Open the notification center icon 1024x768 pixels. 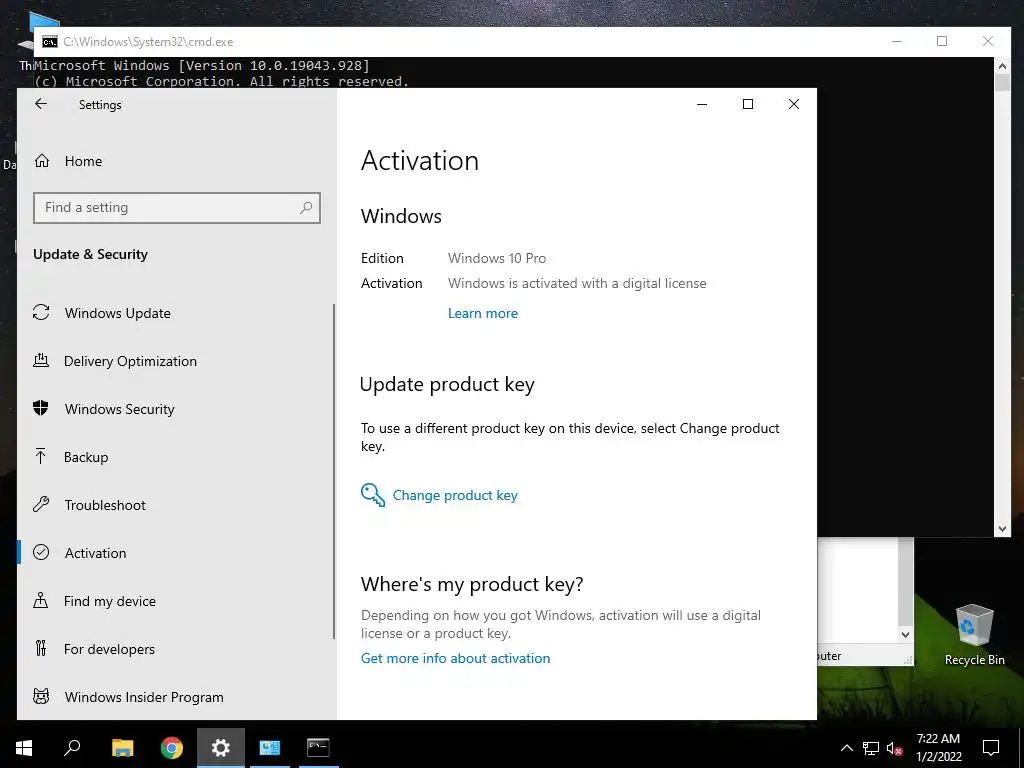tap(991, 748)
